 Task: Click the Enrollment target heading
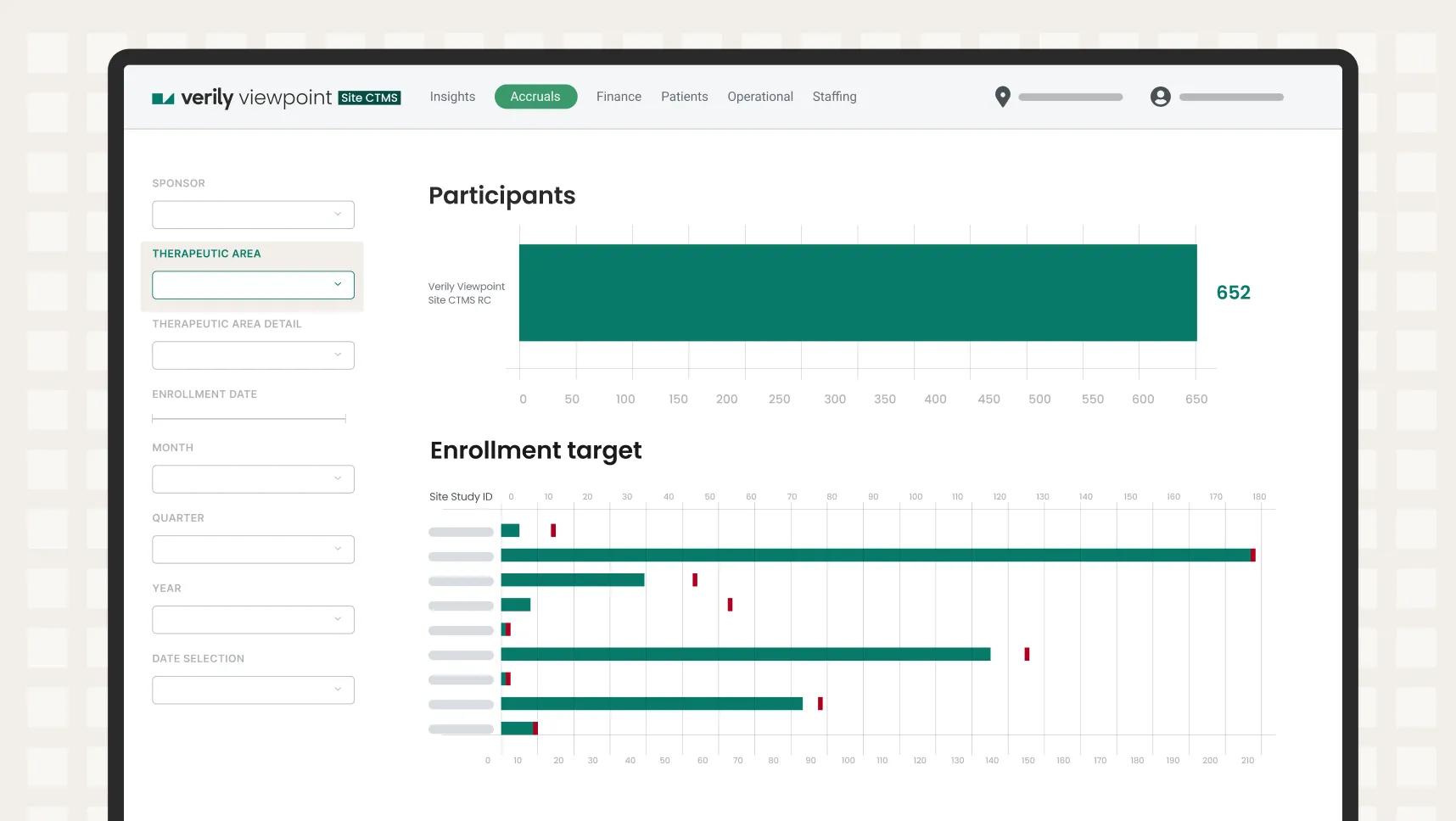tap(535, 450)
